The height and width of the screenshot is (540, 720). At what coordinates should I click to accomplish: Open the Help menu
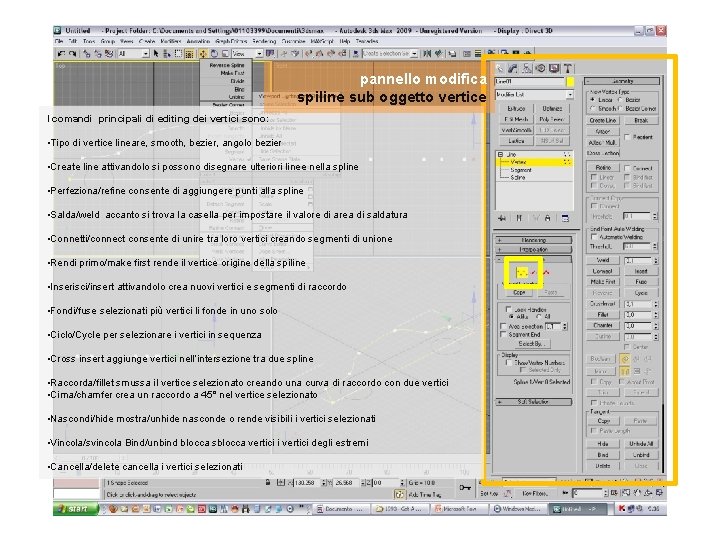coord(344,41)
